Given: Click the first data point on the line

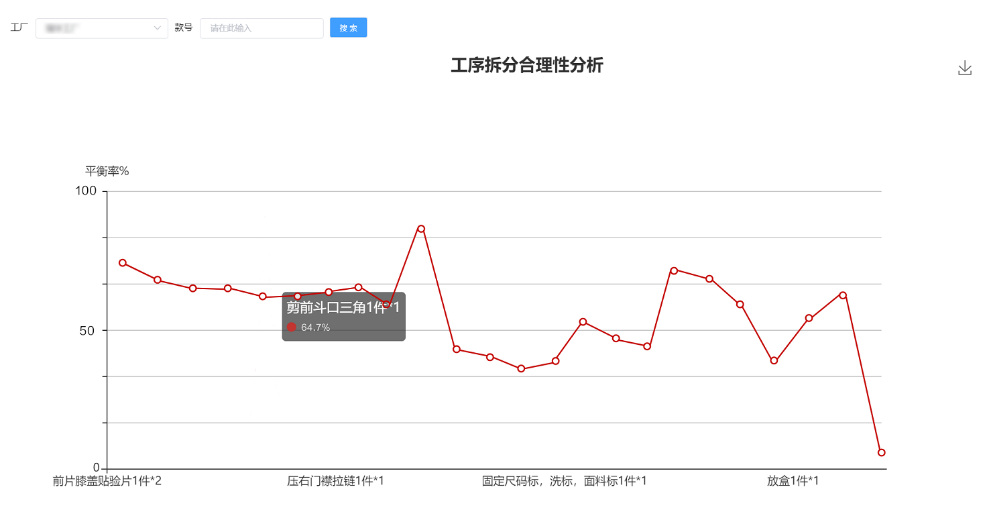Looking at the screenshot, I should click(123, 263).
